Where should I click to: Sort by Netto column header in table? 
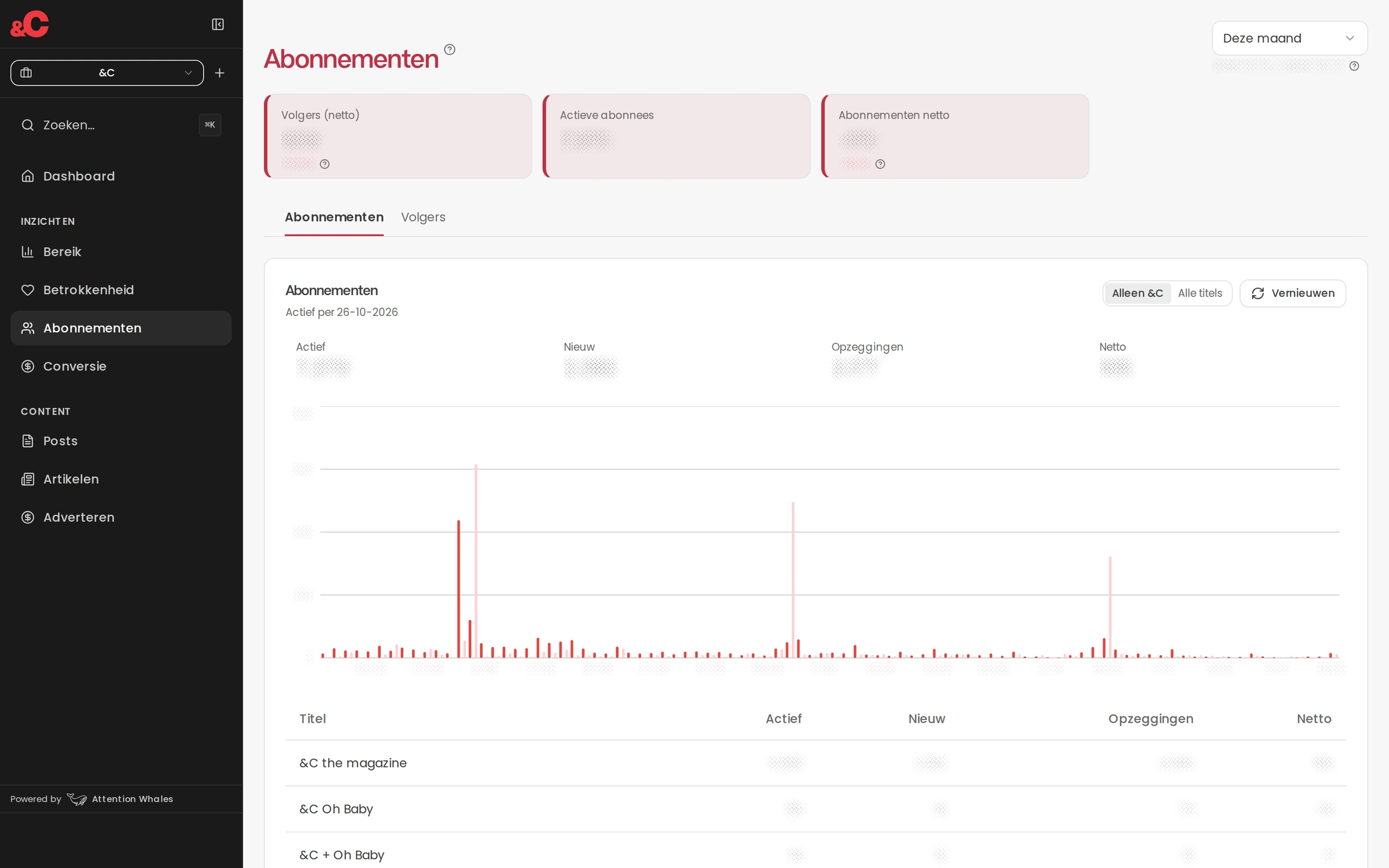tap(1314, 719)
